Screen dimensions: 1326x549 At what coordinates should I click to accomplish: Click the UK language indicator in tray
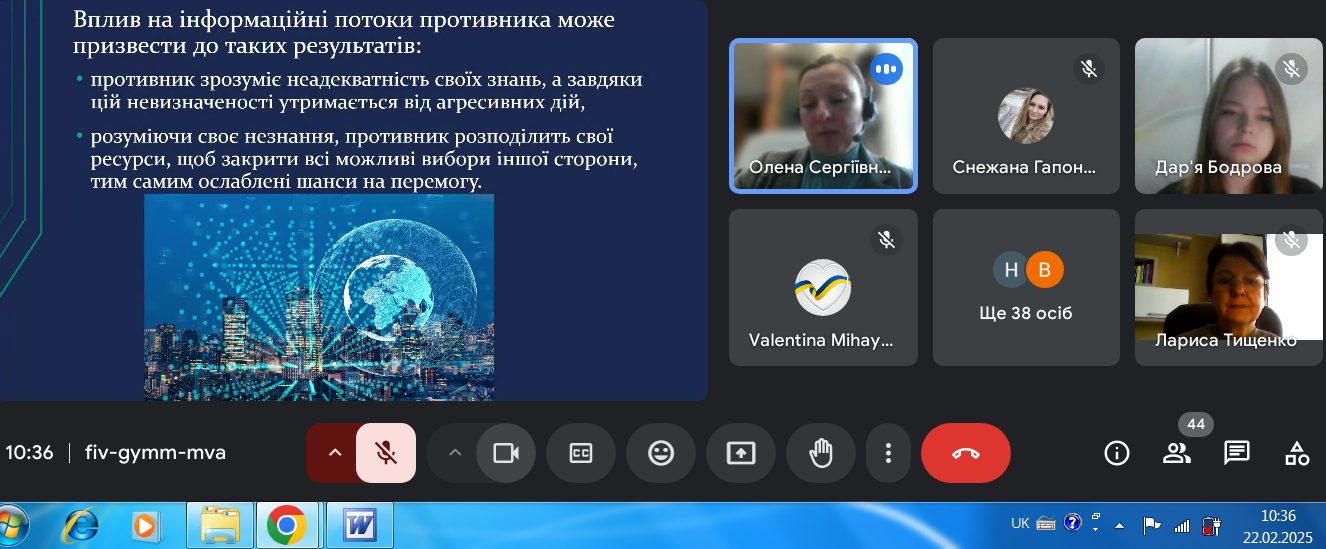1020,524
